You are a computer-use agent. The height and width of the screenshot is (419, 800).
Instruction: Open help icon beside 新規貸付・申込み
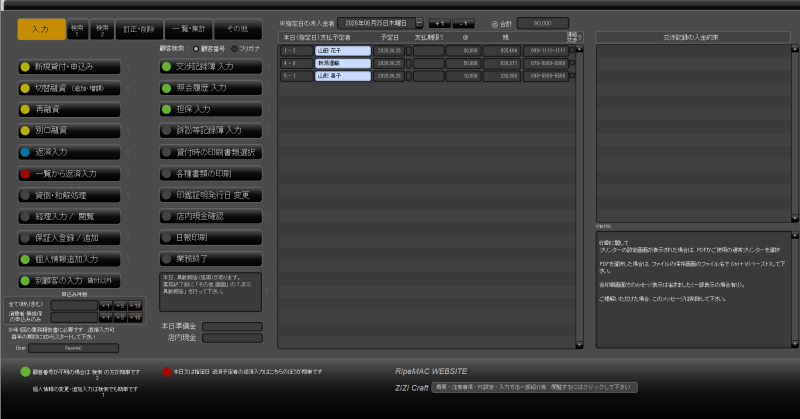(x=128, y=67)
